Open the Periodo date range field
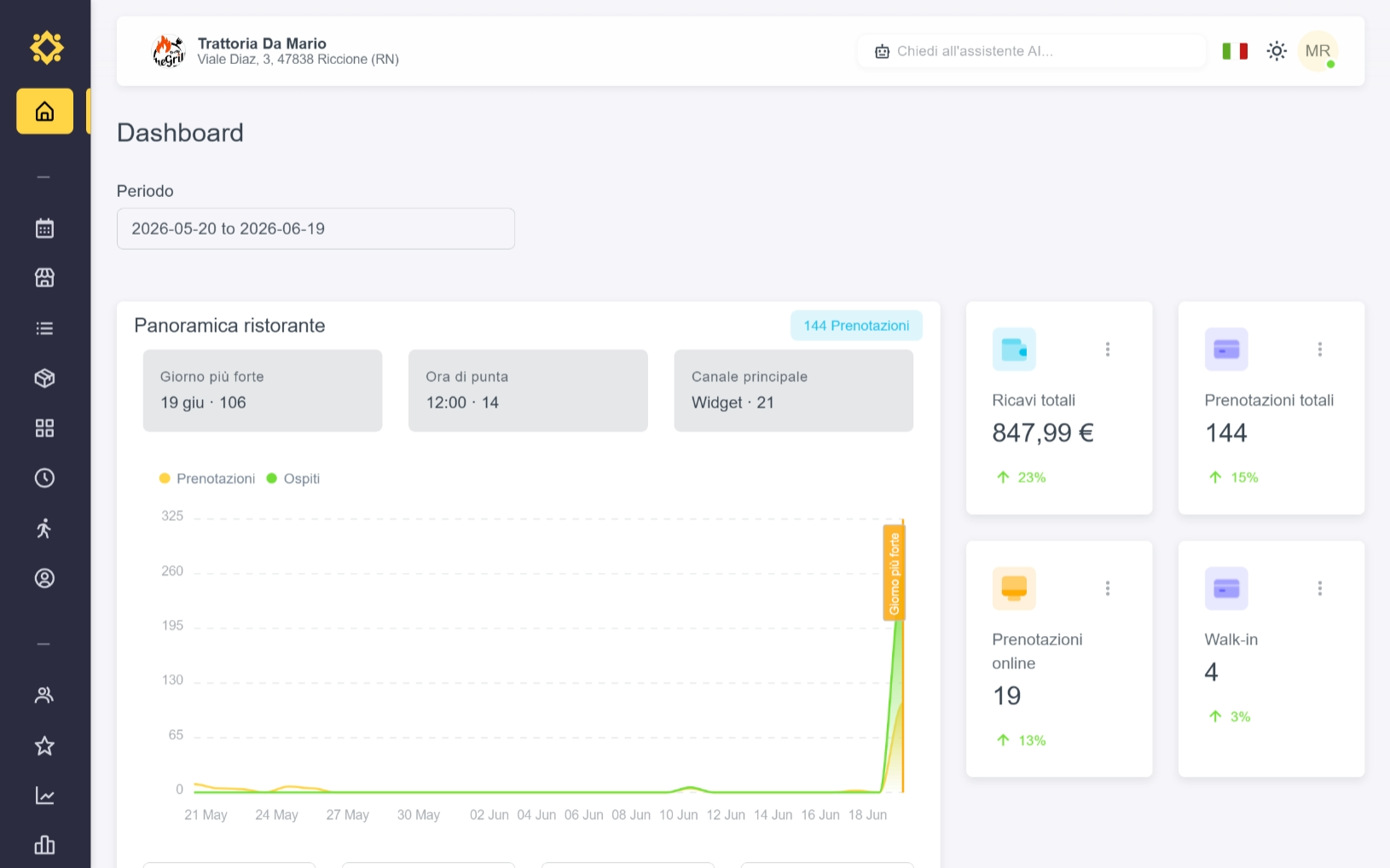 pyautogui.click(x=316, y=229)
